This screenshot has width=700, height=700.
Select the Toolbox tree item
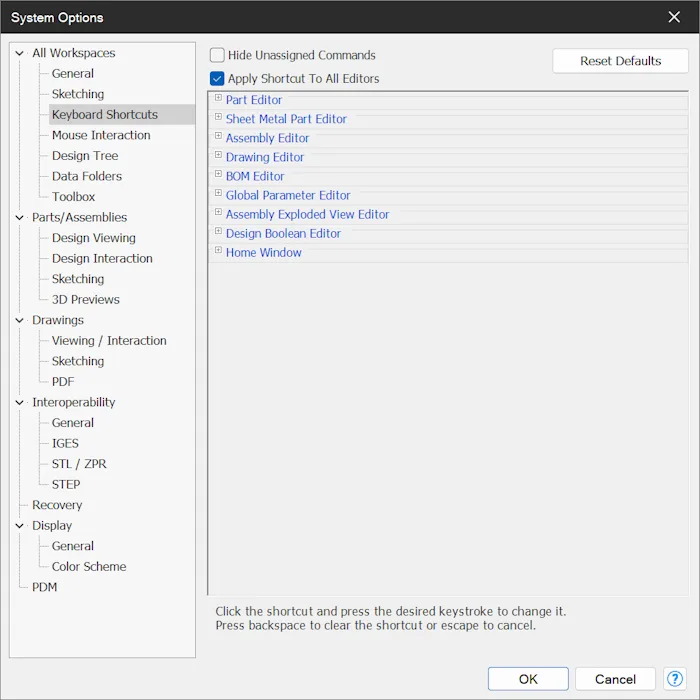pos(73,197)
